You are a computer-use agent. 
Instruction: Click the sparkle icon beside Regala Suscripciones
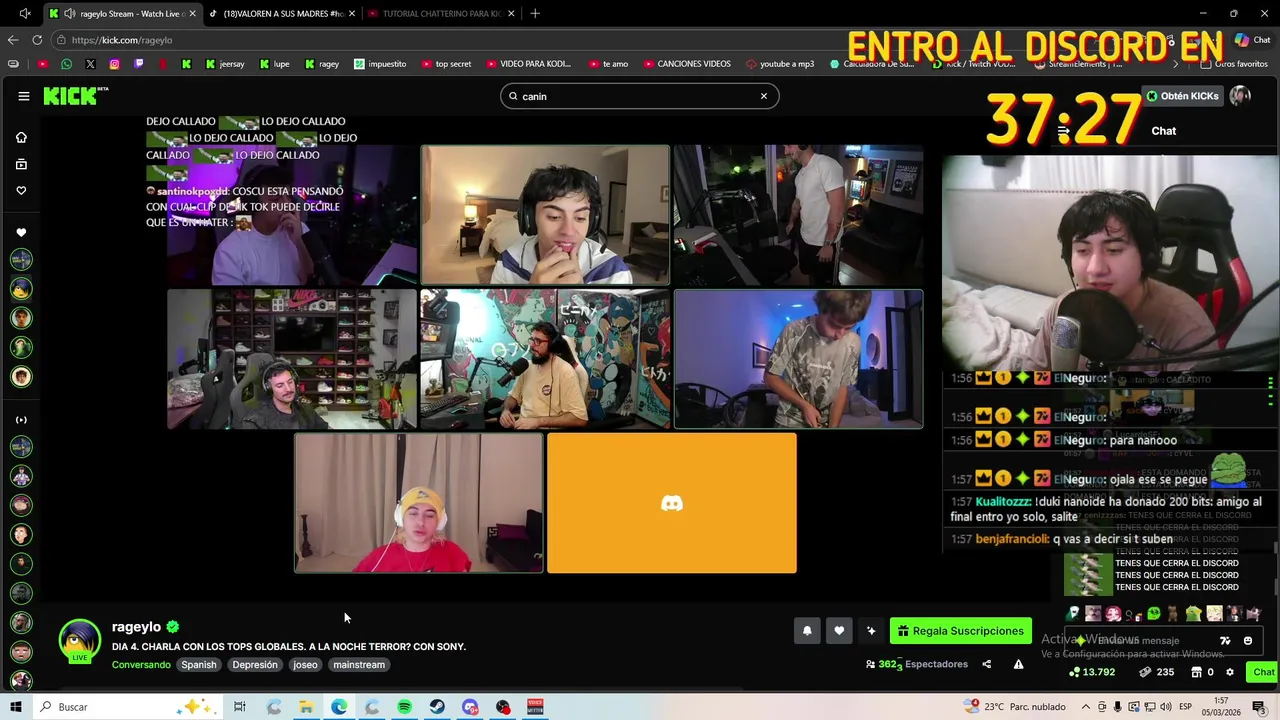[871, 631]
